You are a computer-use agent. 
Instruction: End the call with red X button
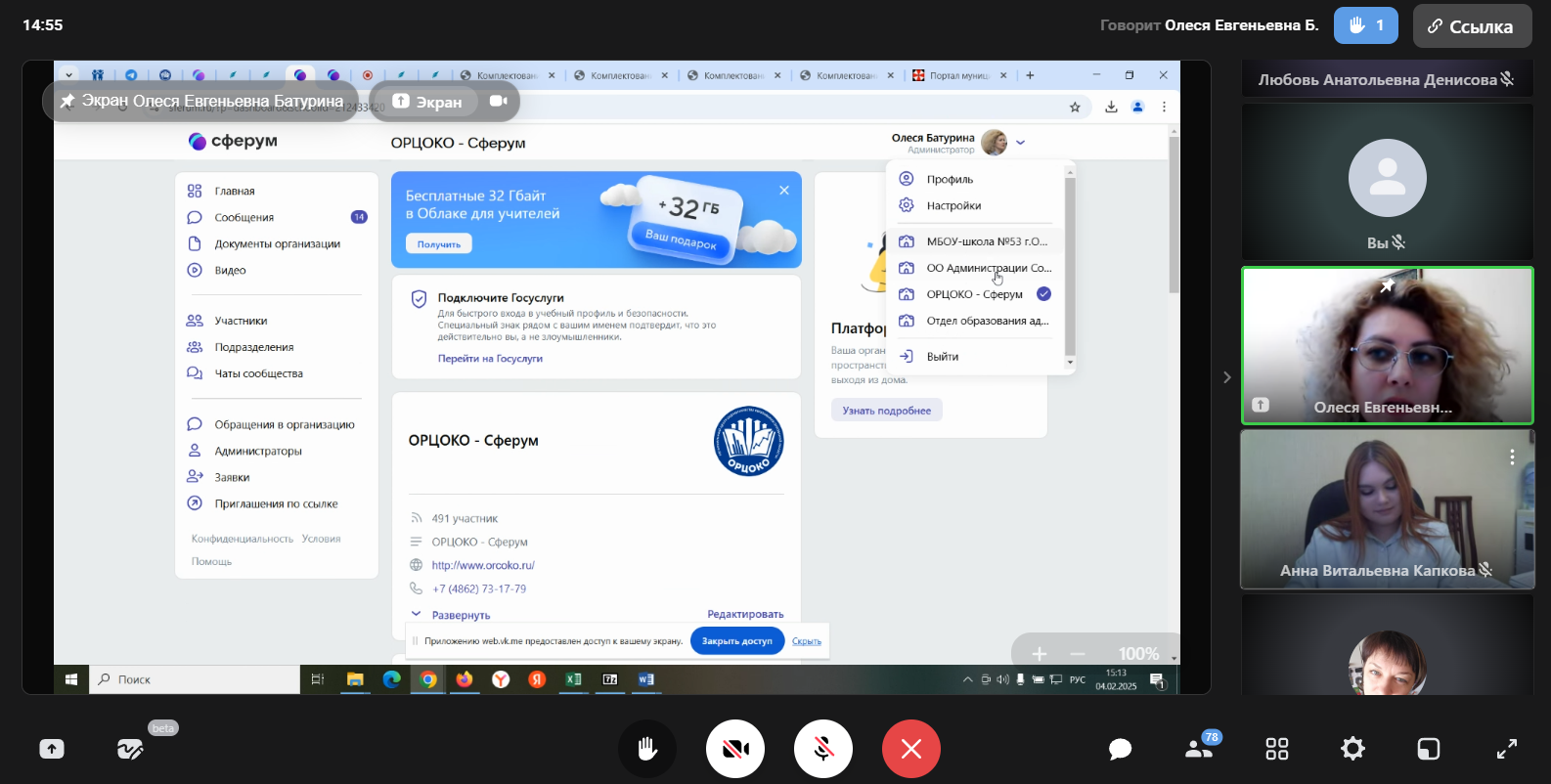tap(910, 749)
